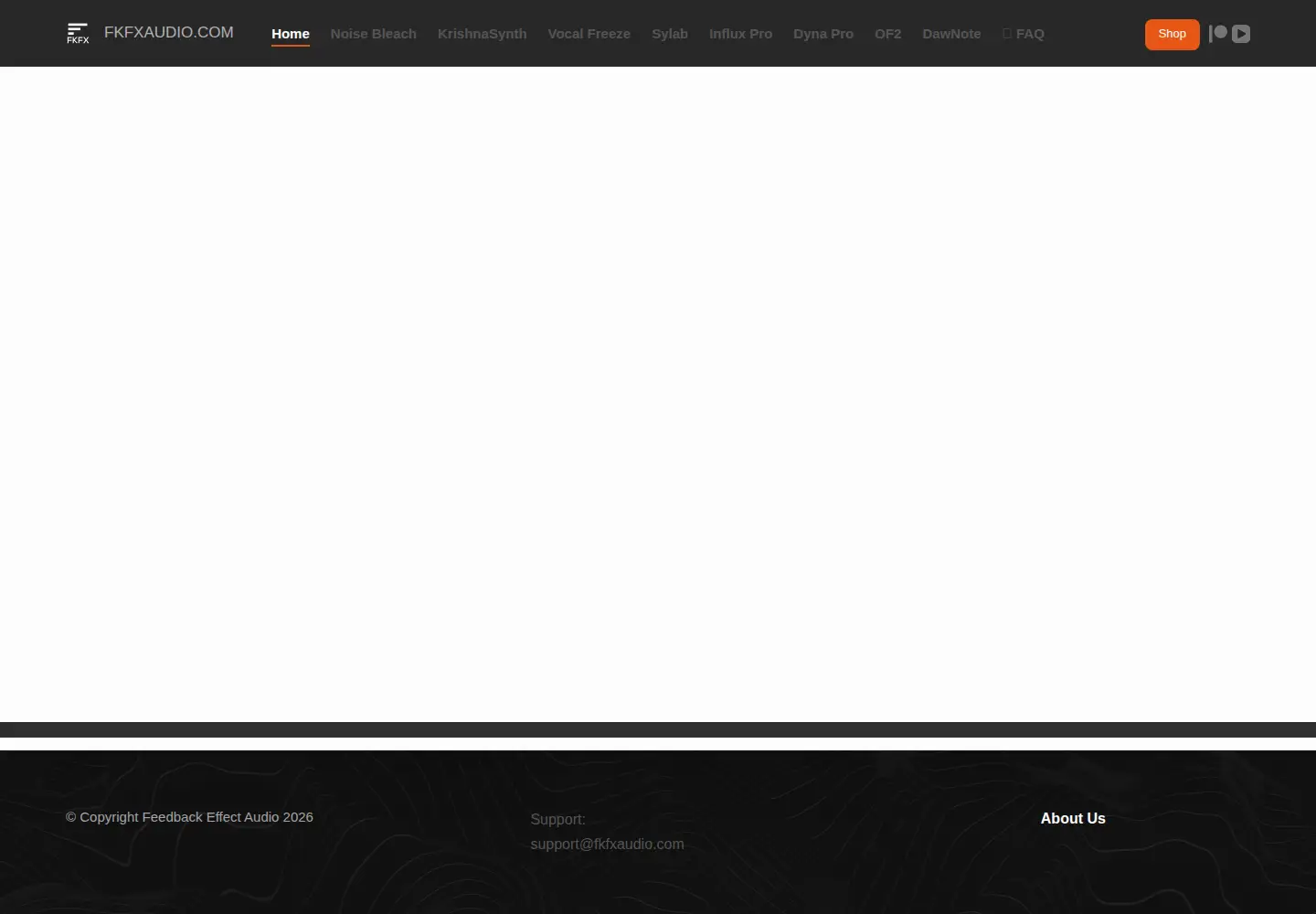Go to the DawNote page
Screen dimensions: 1316x914
tap(951, 34)
